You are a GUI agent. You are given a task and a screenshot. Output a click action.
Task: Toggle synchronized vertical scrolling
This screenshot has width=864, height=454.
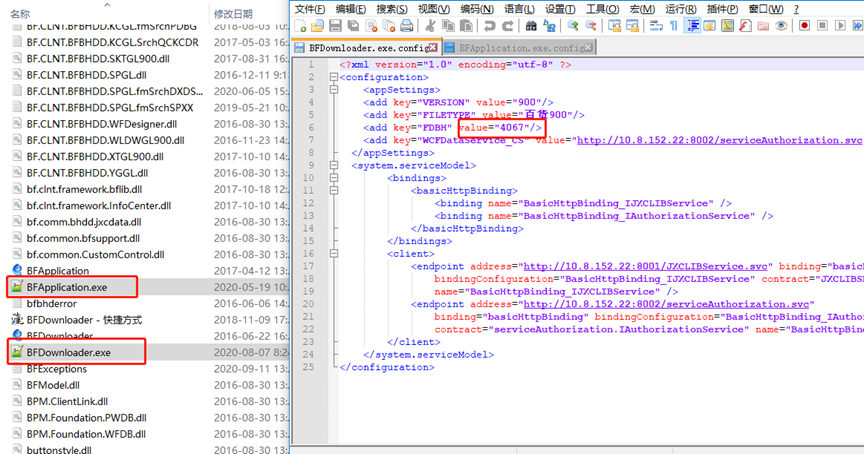click(x=614, y=25)
